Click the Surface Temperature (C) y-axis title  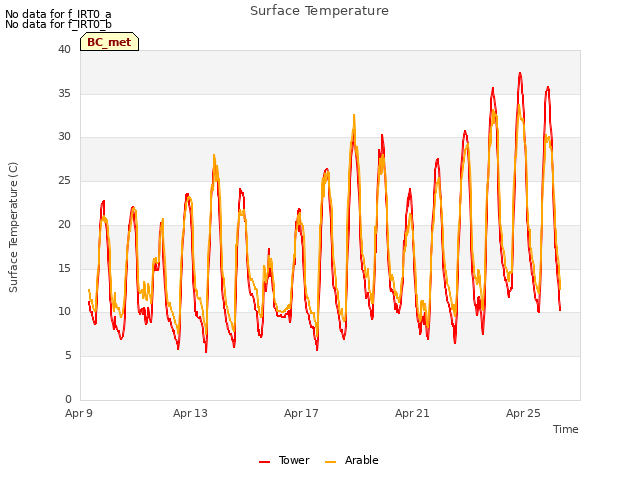[13, 227]
